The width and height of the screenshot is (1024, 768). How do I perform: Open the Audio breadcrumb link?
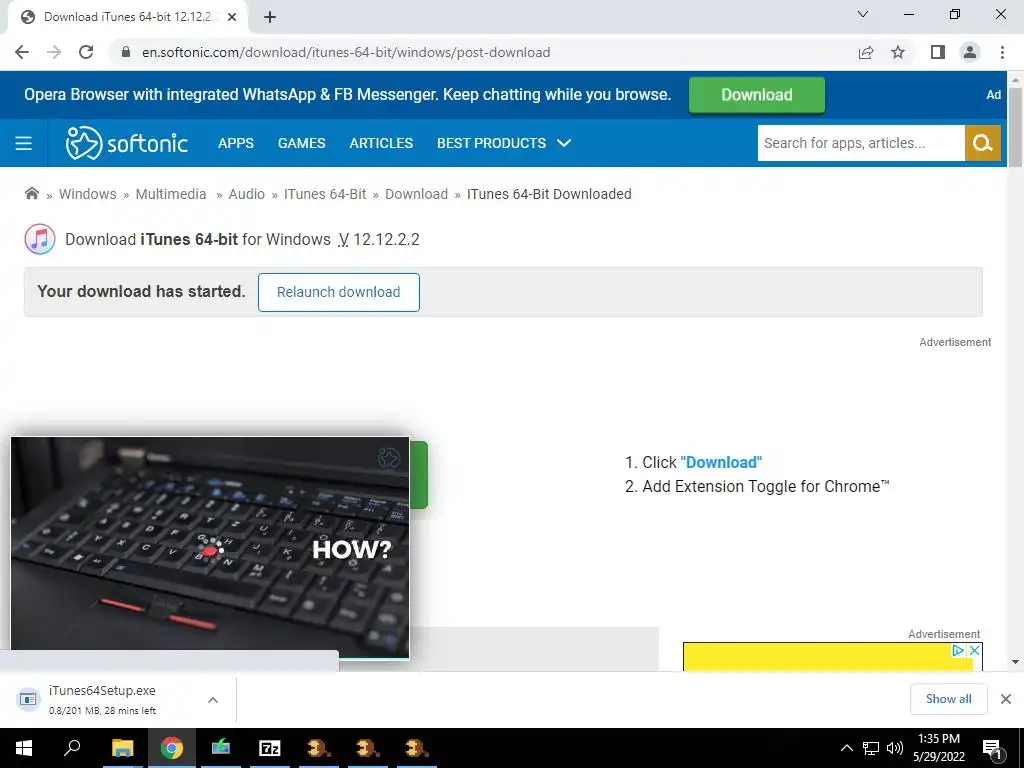click(246, 194)
